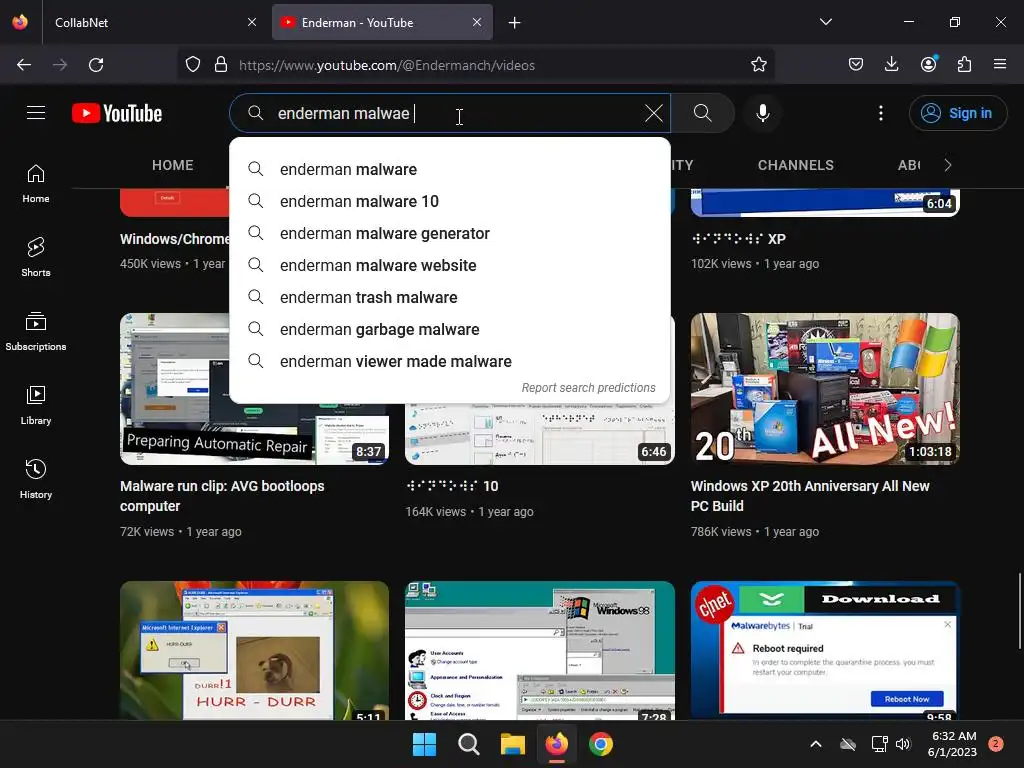Choose suggestion "enderman malware website"
1024x768 pixels.
click(x=450, y=265)
